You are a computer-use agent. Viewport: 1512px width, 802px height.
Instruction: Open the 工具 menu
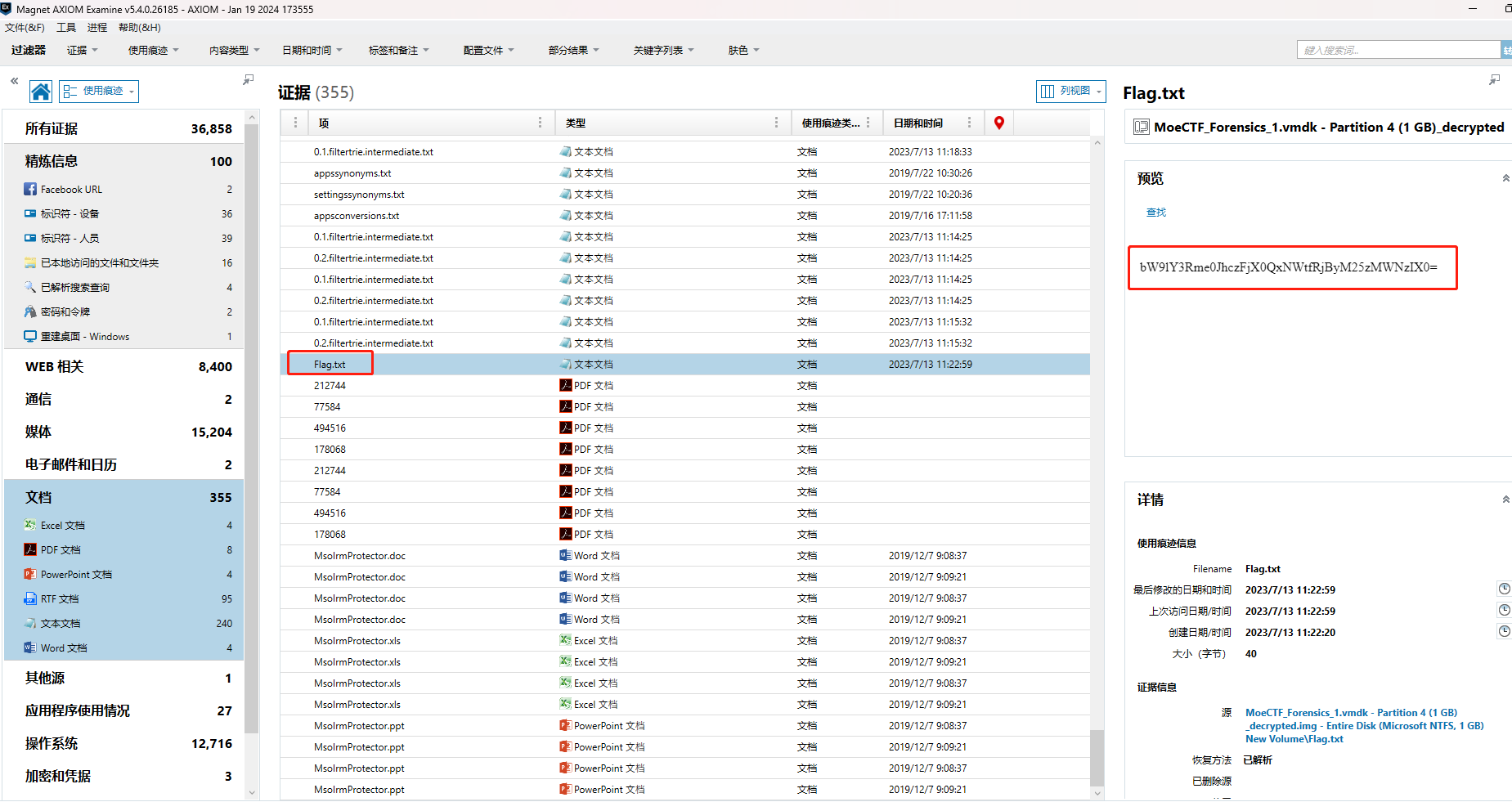click(66, 27)
